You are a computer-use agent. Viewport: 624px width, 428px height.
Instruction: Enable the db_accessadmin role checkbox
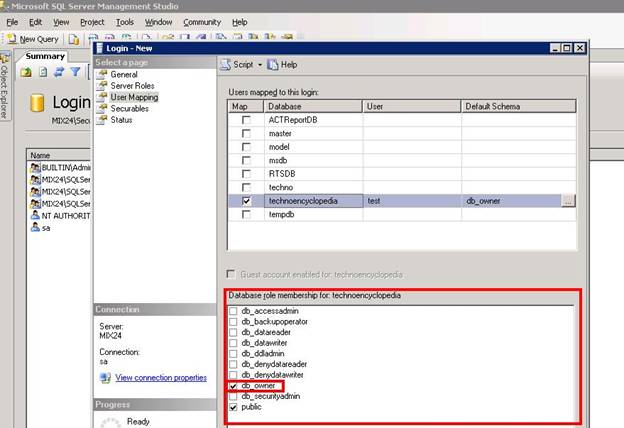pyautogui.click(x=233, y=311)
